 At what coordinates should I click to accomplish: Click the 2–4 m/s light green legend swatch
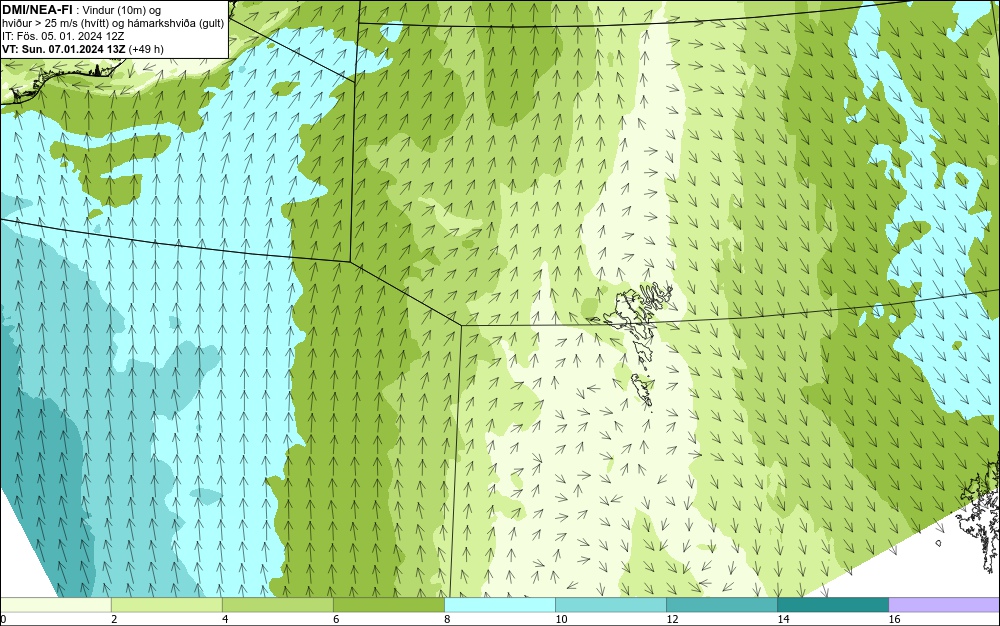pos(166,604)
